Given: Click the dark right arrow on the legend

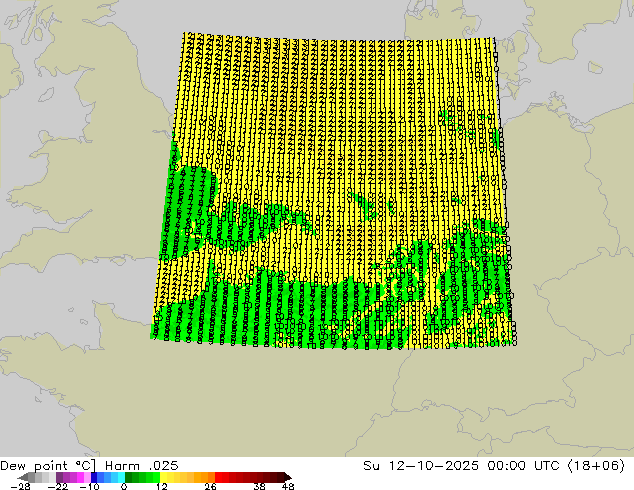Looking at the screenshot, I should click(x=288, y=477).
